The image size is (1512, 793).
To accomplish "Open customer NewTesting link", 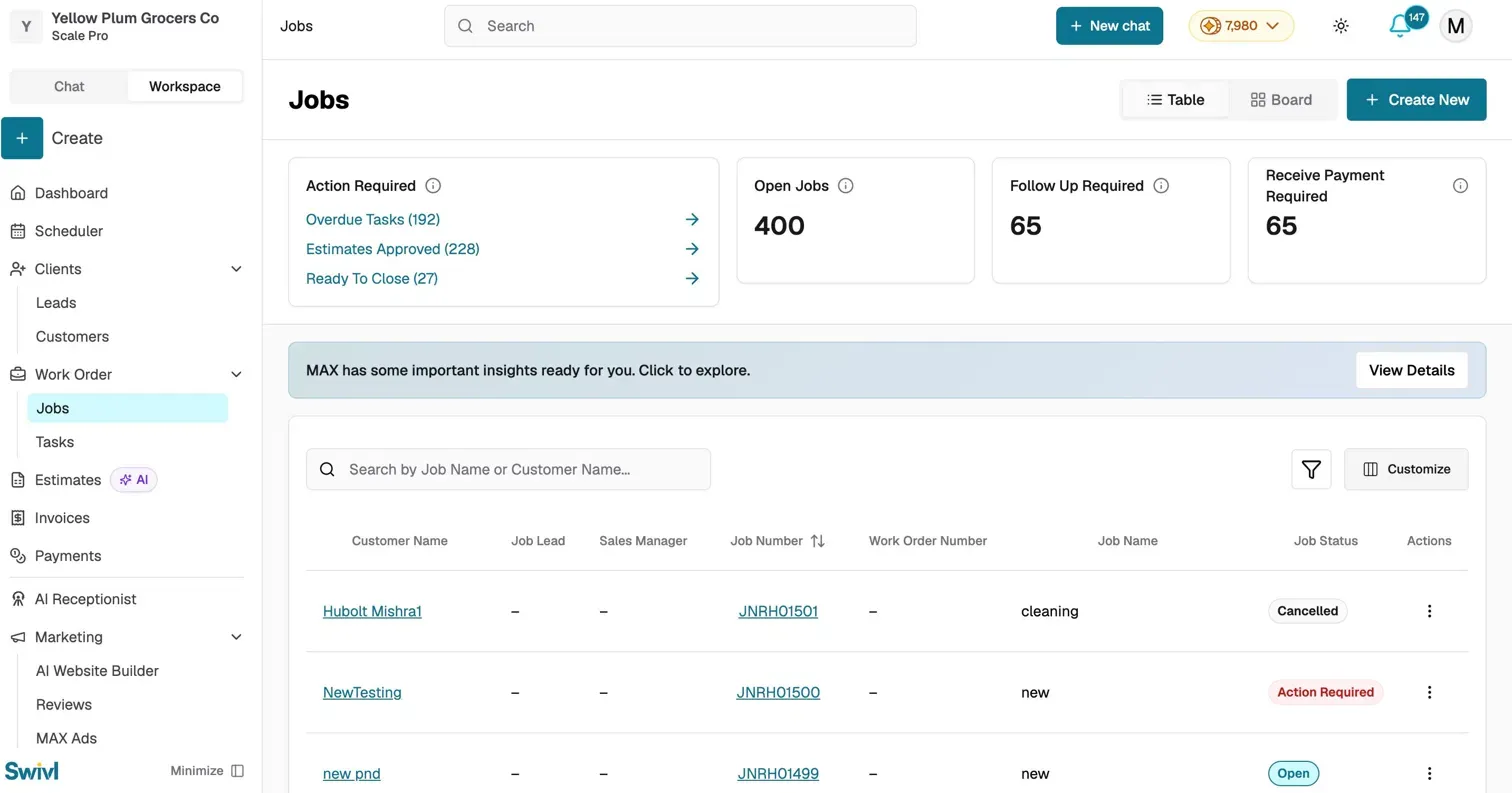I will [x=362, y=692].
